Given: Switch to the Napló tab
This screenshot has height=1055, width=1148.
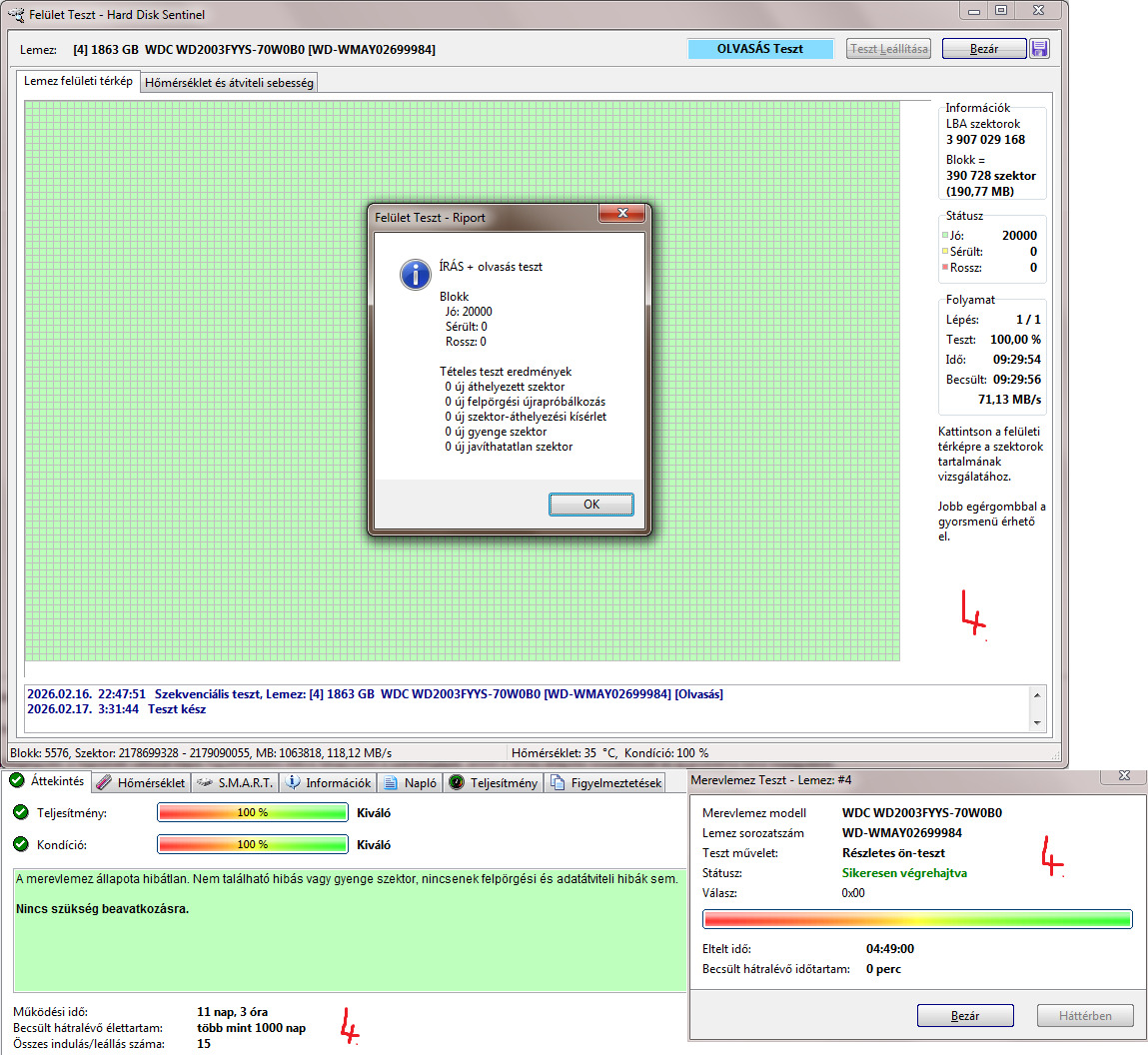Looking at the screenshot, I should pos(411,782).
